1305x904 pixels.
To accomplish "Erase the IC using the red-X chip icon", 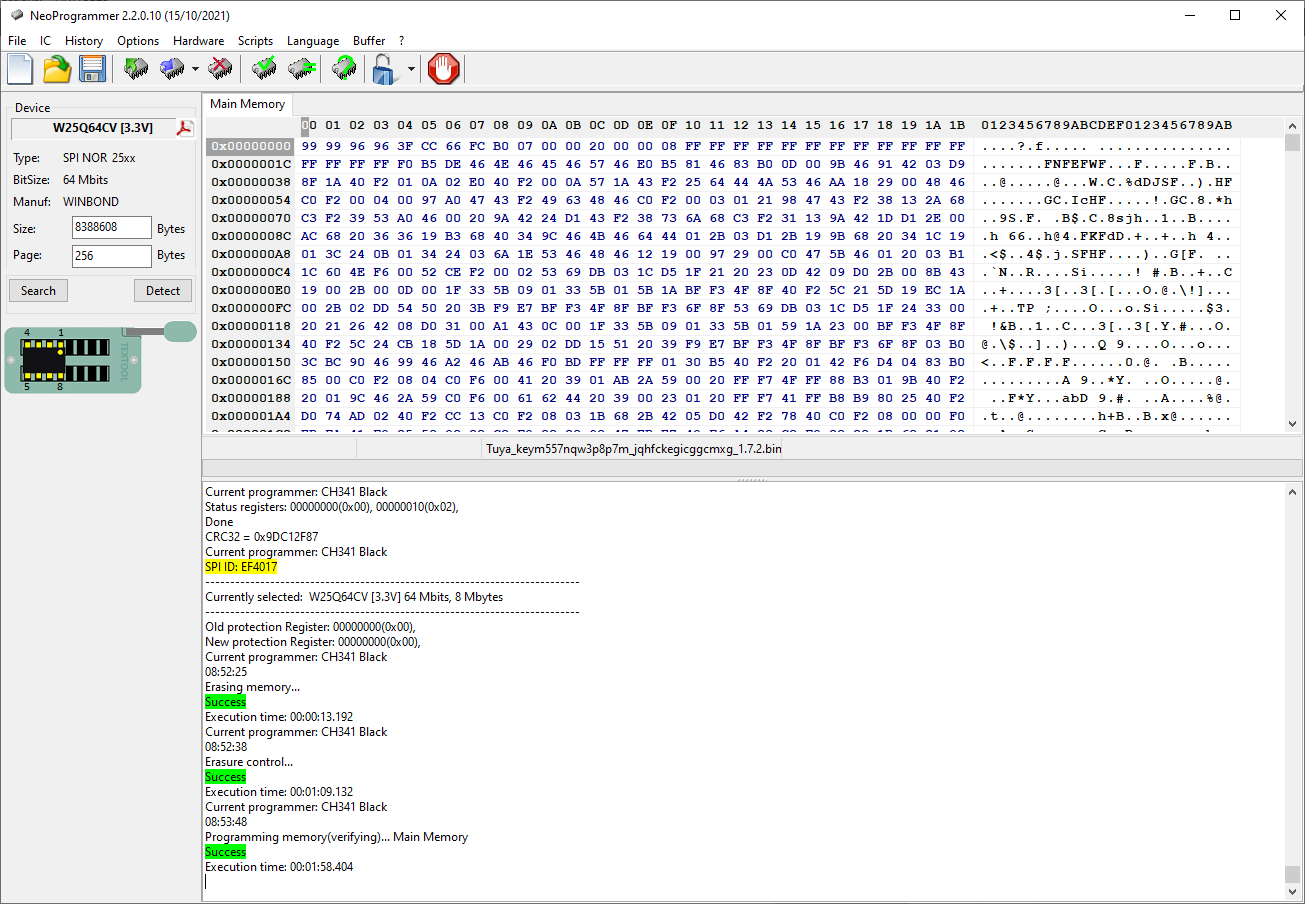I will [x=220, y=69].
